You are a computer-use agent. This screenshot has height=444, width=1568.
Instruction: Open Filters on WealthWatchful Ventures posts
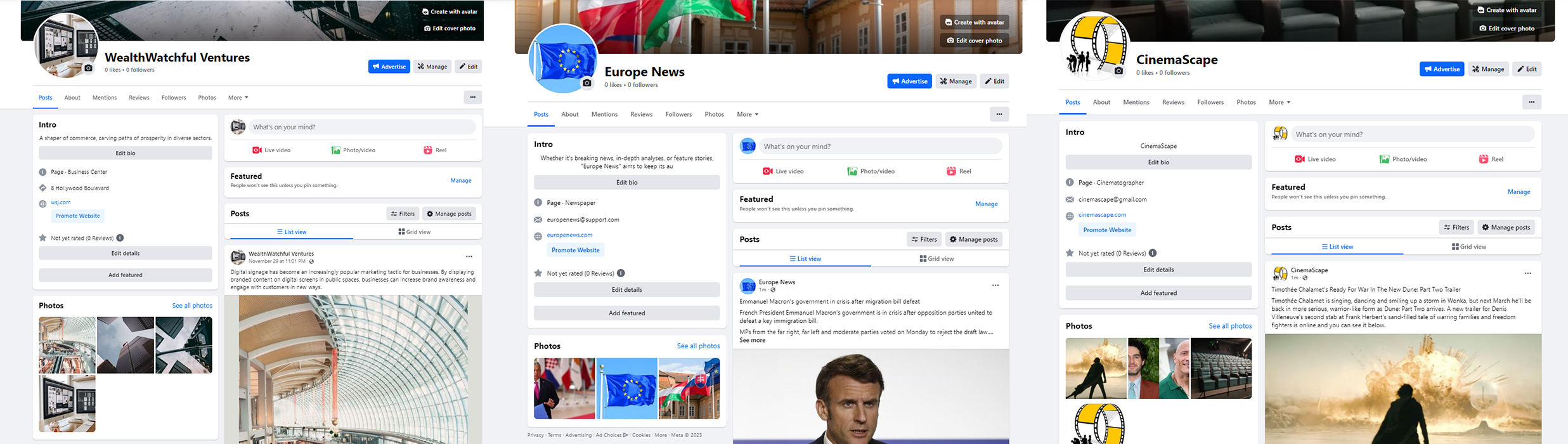pos(403,214)
